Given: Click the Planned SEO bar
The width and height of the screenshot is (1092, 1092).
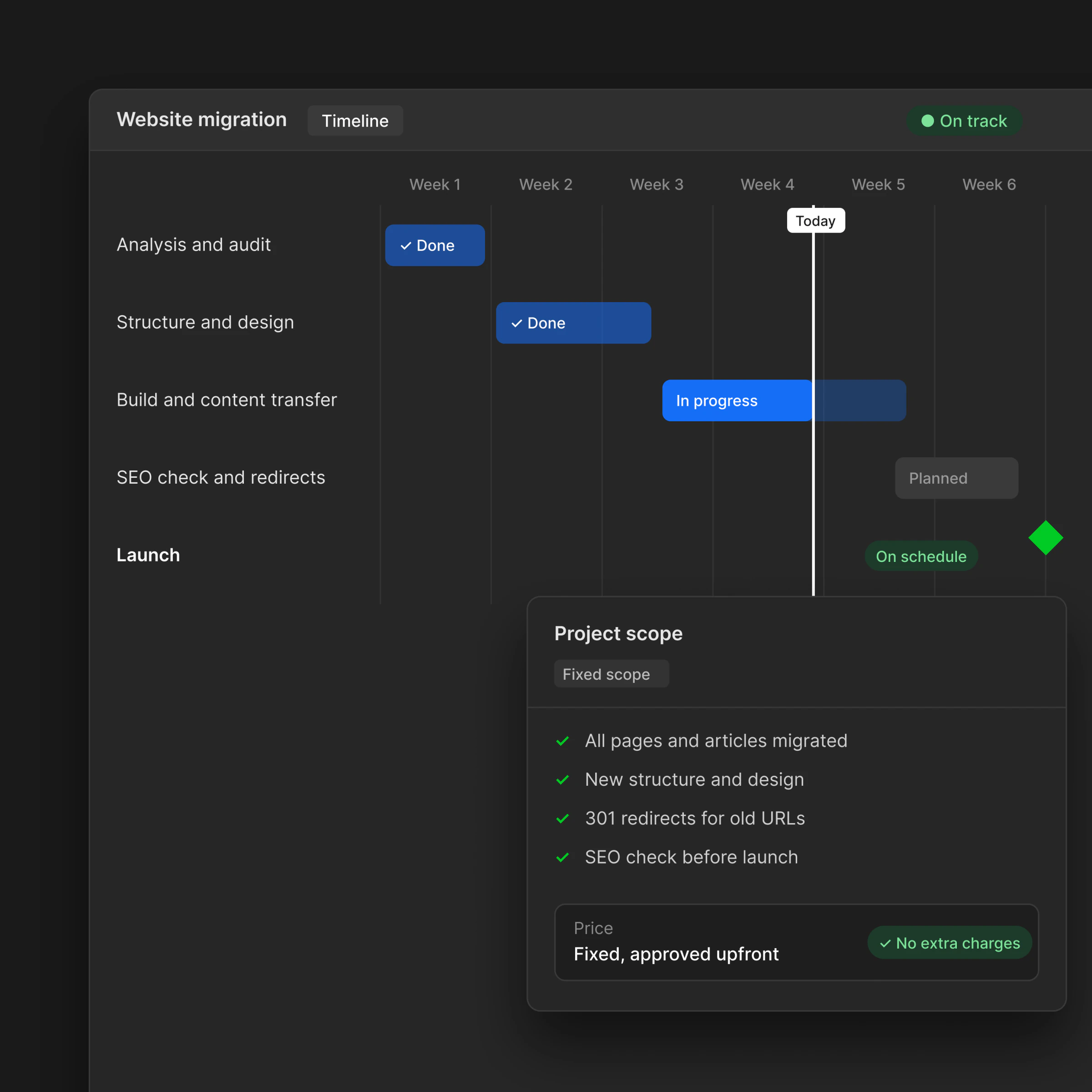Looking at the screenshot, I should pos(956,478).
